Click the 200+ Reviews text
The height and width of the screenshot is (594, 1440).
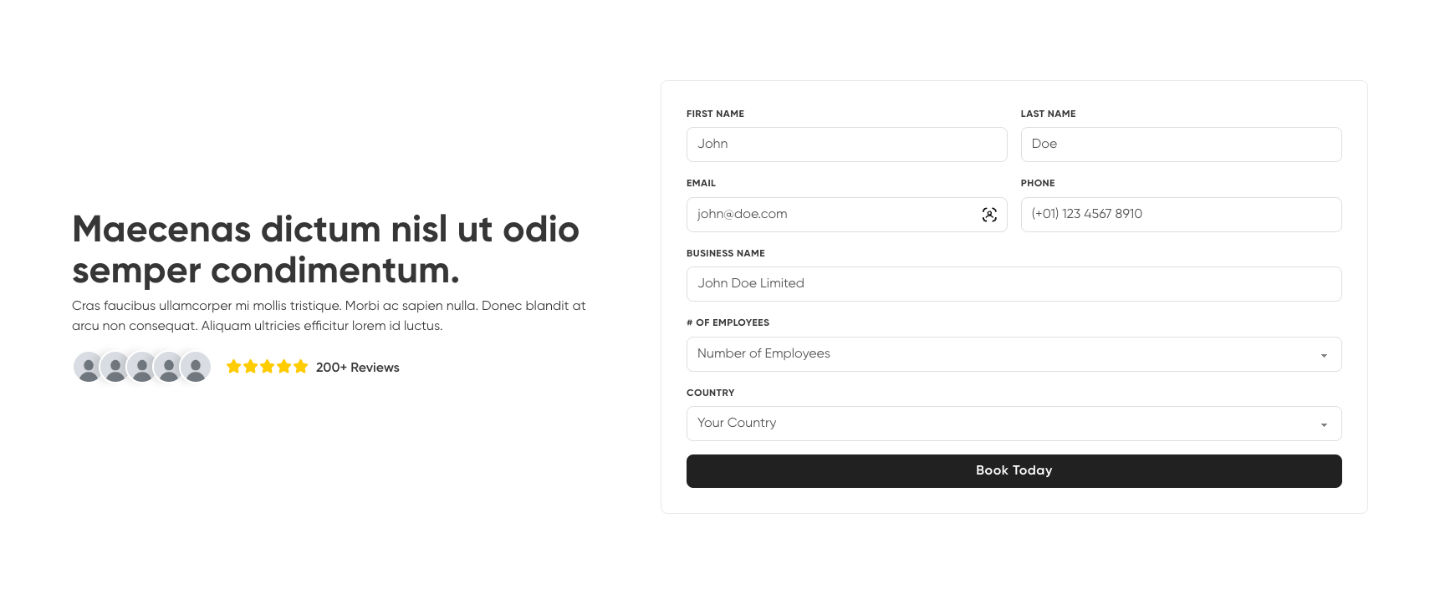(x=358, y=368)
